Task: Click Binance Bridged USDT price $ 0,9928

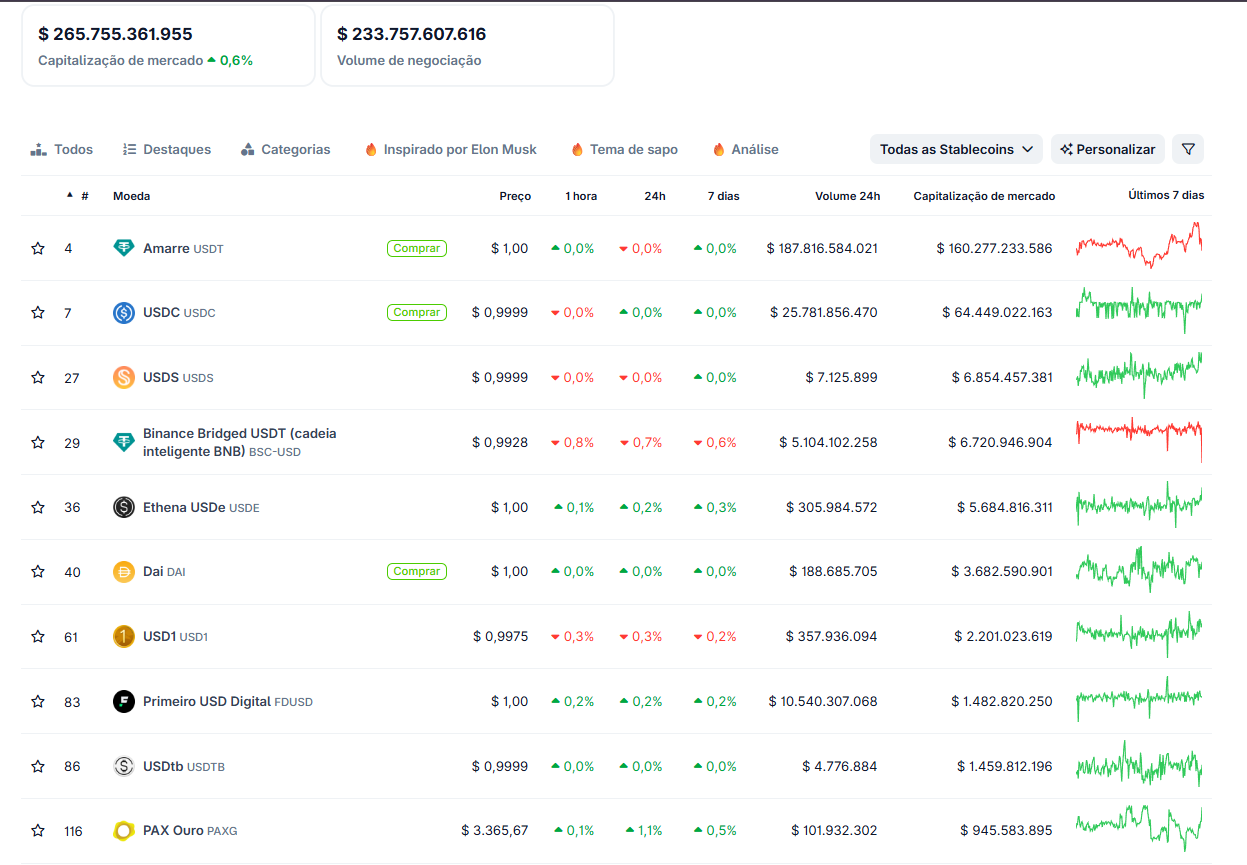Action: pos(500,442)
